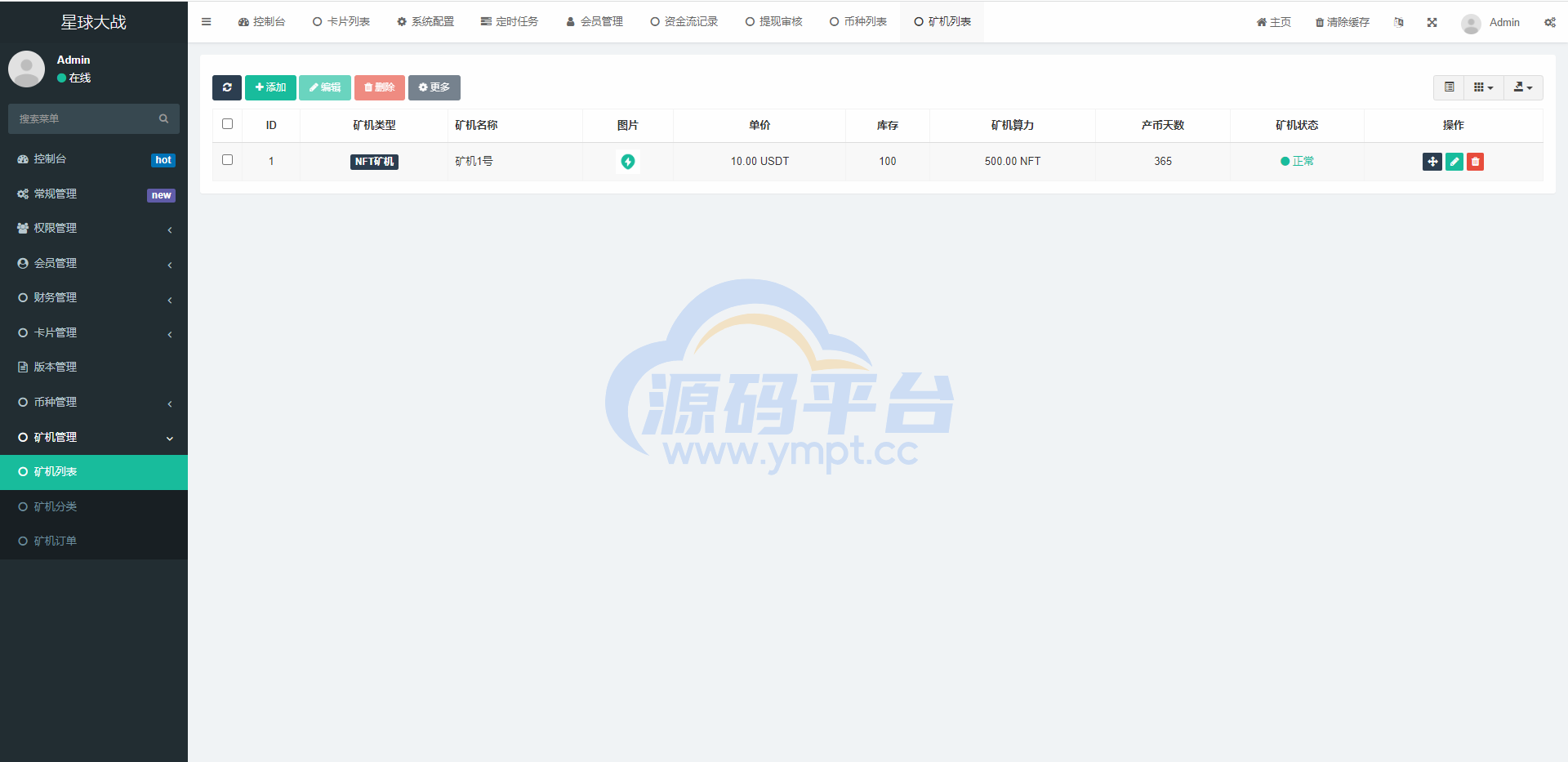Screen dimensions: 1568x762
Task: Click the Admin username in top bar
Action: tap(1504, 22)
